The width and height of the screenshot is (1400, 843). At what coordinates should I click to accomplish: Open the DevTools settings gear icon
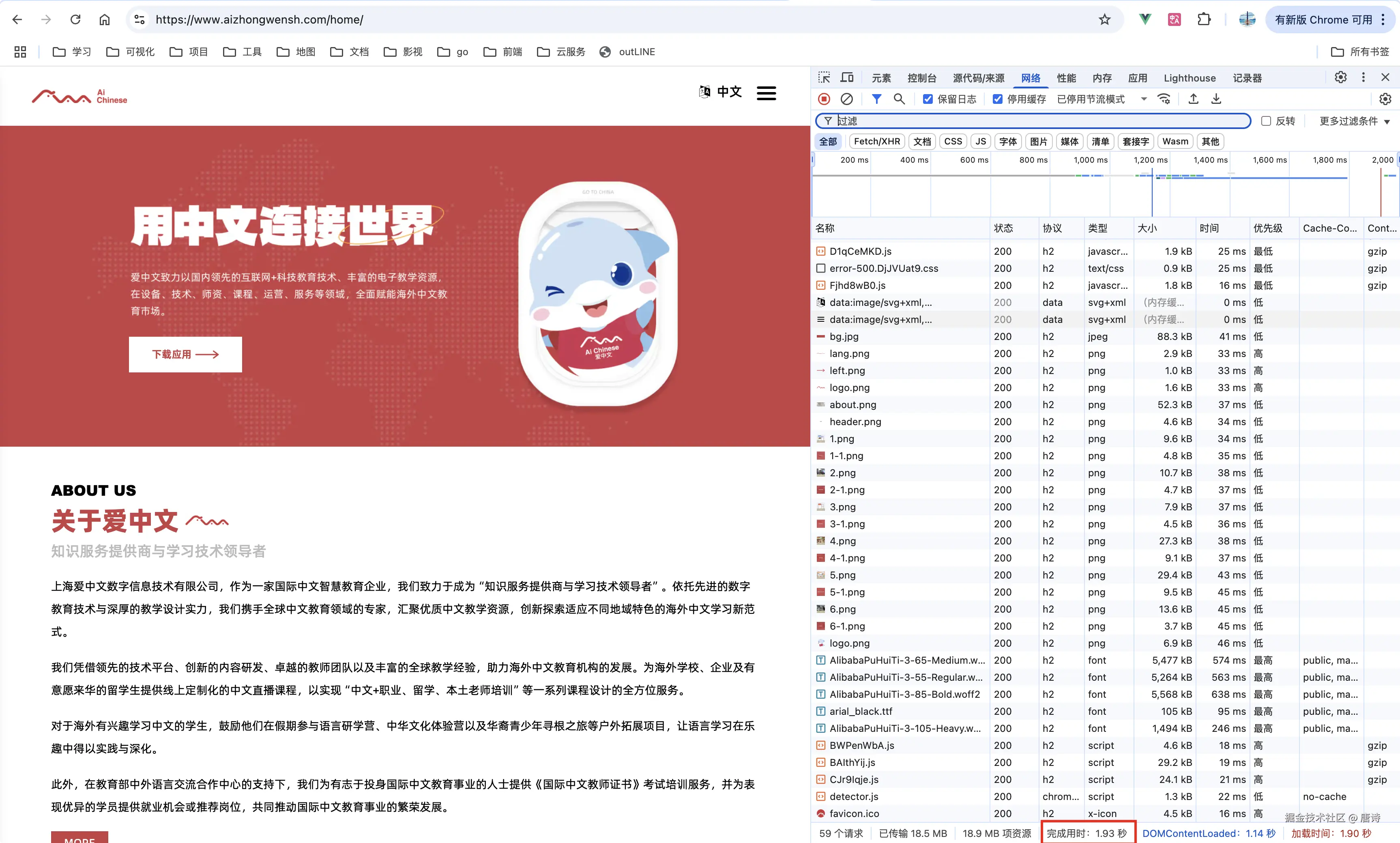pos(1340,77)
